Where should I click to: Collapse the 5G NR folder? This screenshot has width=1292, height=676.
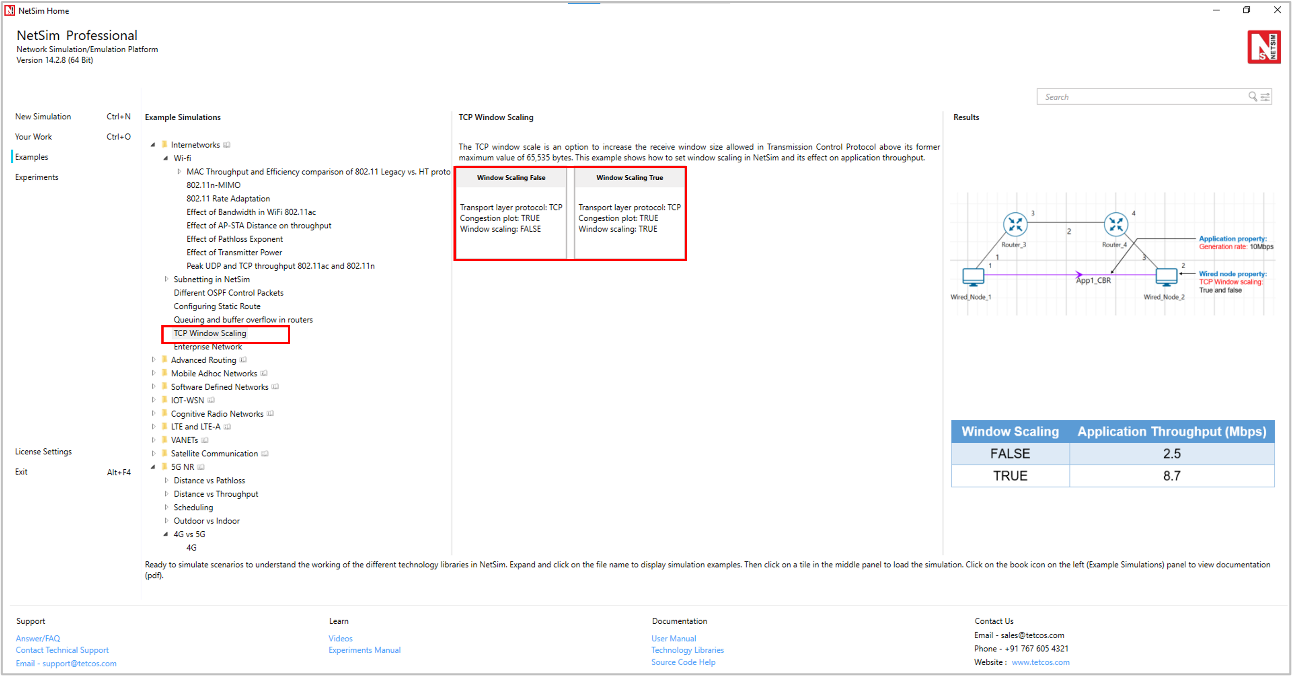click(153, 467)
